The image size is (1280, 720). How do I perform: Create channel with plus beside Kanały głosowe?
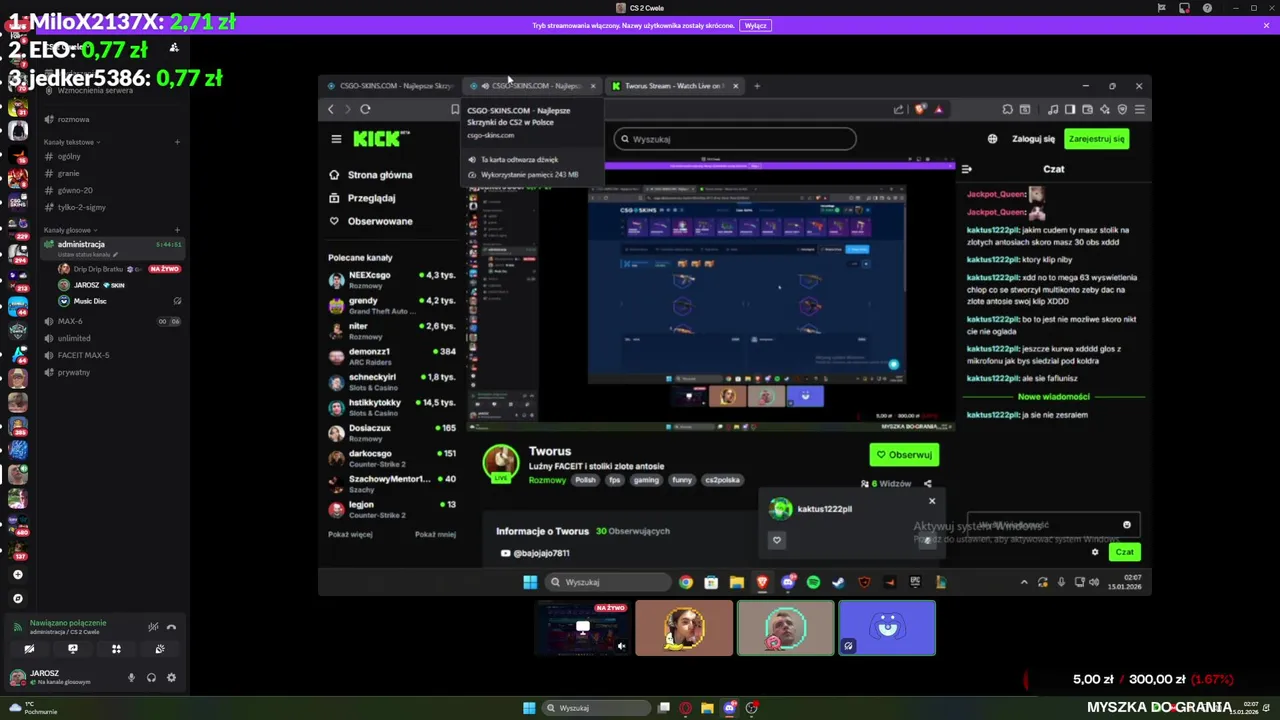pyautogui.click(x=177, y=230)
